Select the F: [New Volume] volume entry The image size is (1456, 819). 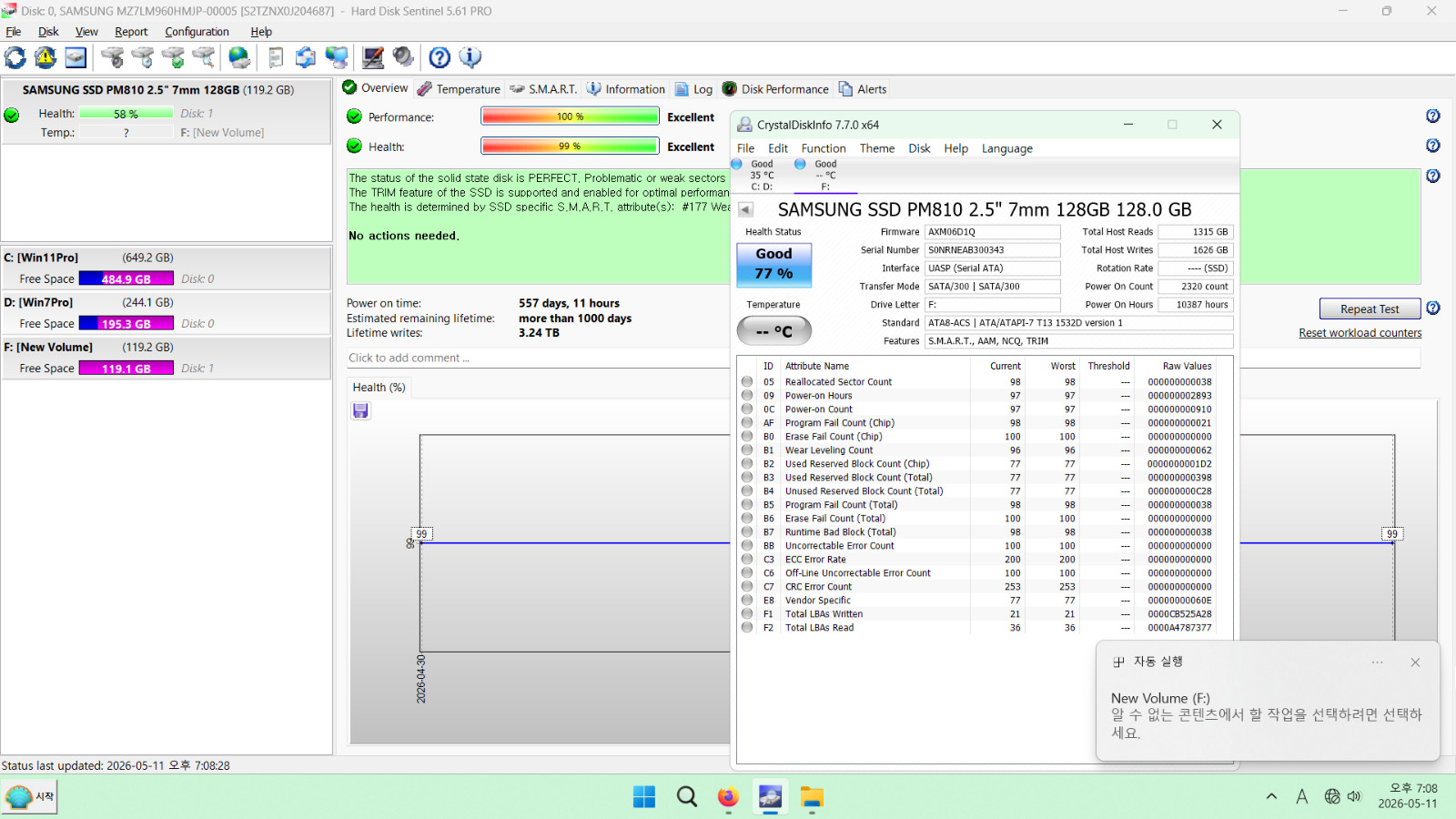point(166,357)
